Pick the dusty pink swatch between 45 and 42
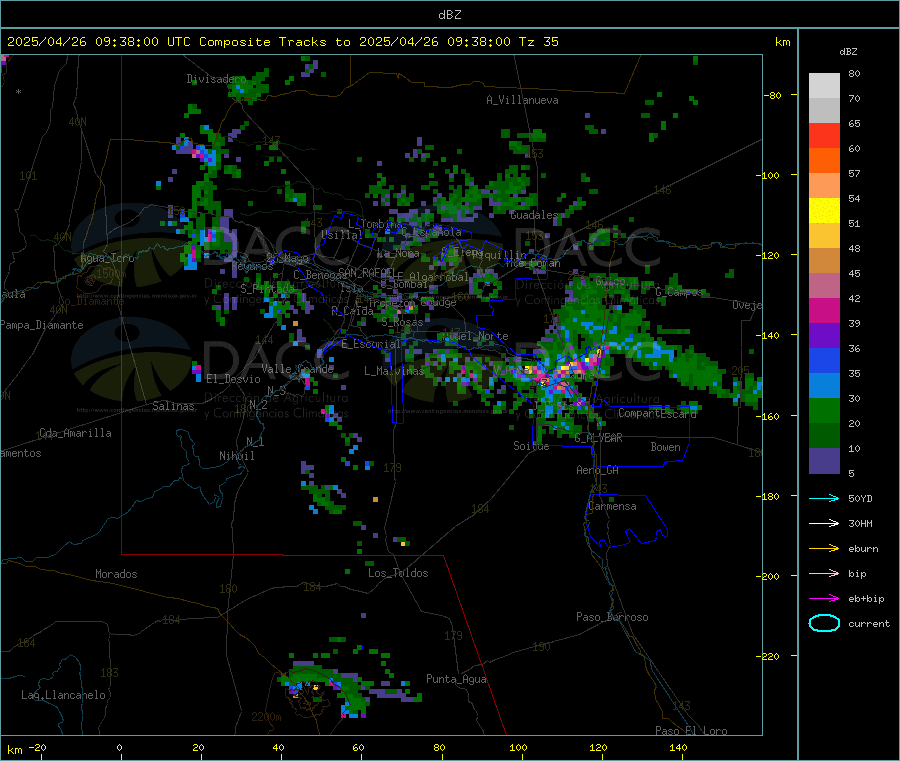Viewport: 900px width, 761px height. pos(824,286)
